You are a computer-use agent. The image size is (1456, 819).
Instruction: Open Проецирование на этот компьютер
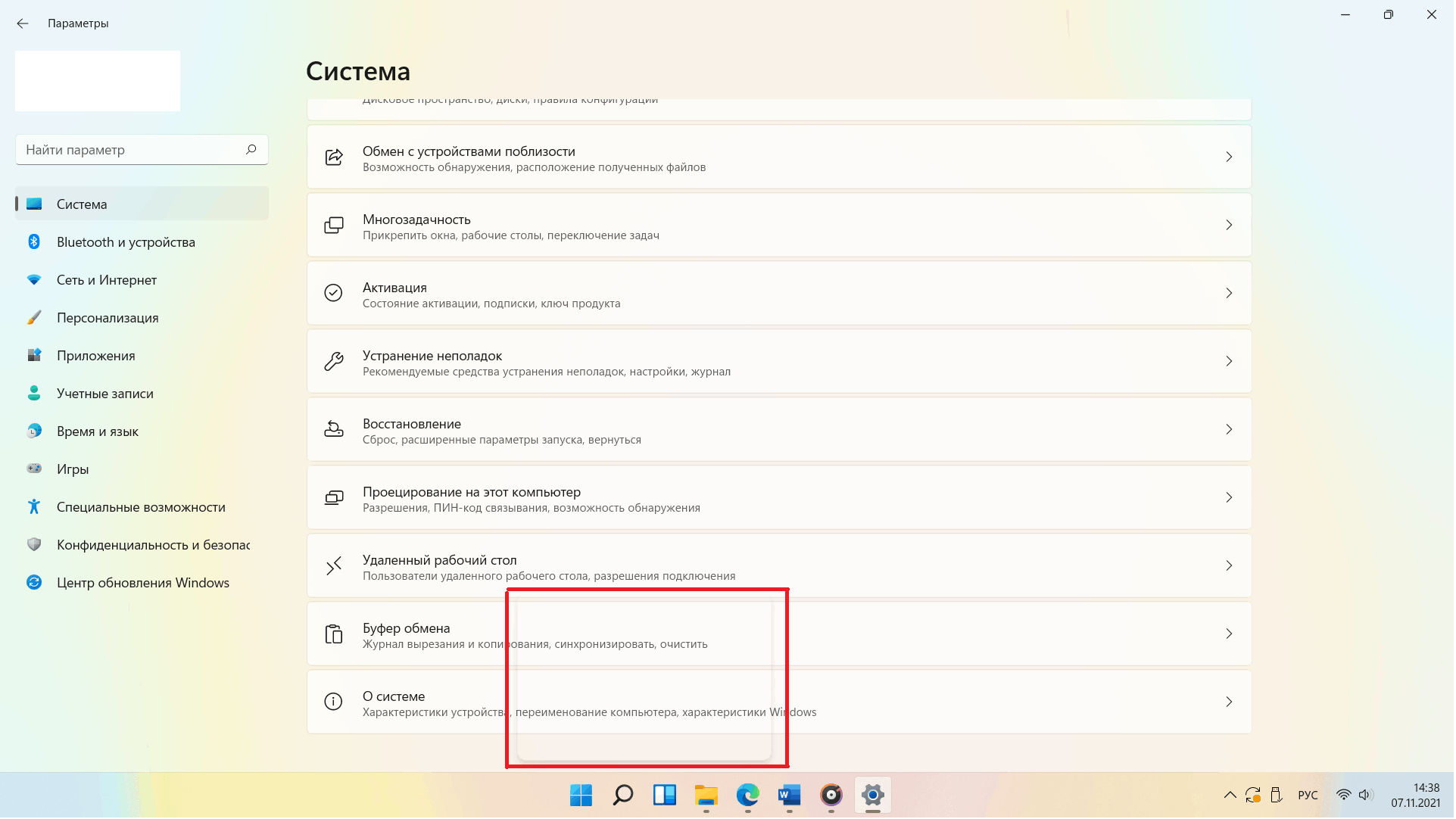coord(779,498)
